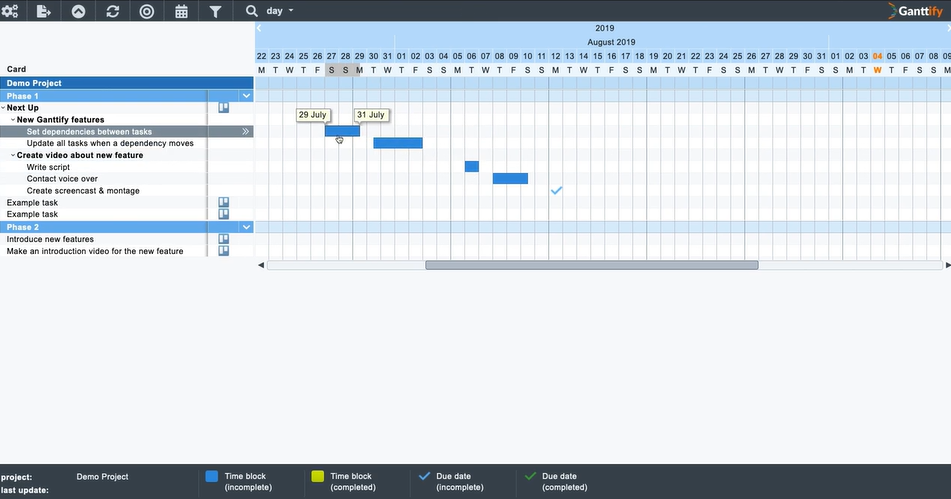Click the Card column header
Image resolution: width=951 pixels, height=499 pixels.
(x=16, y=69)
